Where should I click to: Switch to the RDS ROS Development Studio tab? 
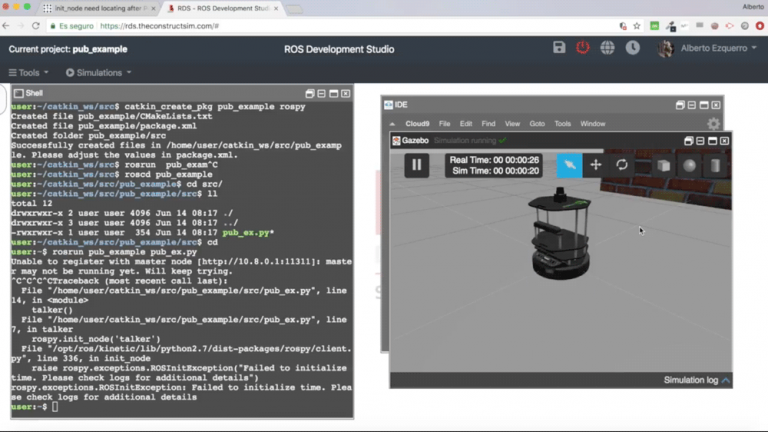(223, 8)
